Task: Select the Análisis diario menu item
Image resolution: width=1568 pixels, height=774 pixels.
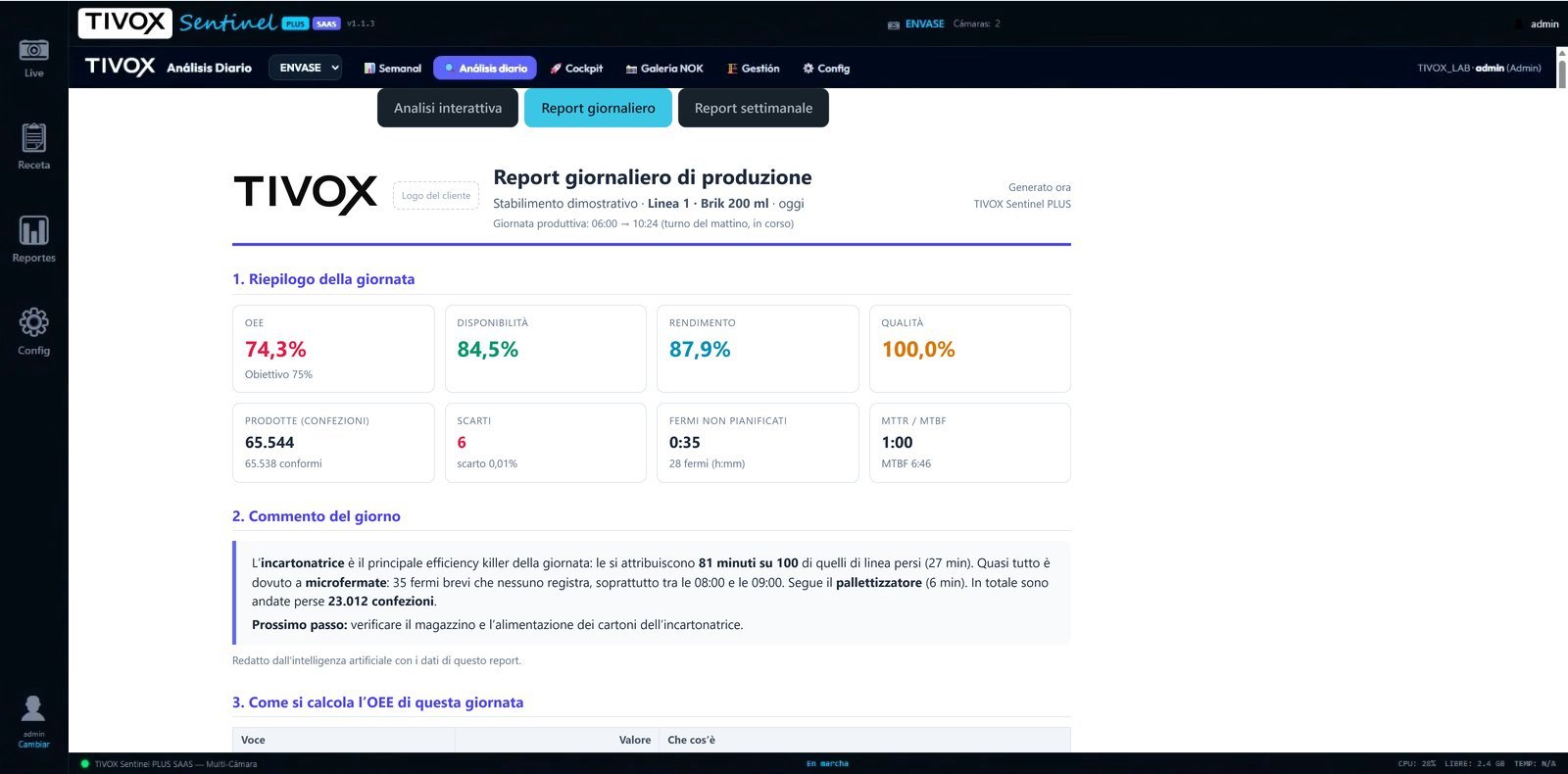Action: pos(485,68)
